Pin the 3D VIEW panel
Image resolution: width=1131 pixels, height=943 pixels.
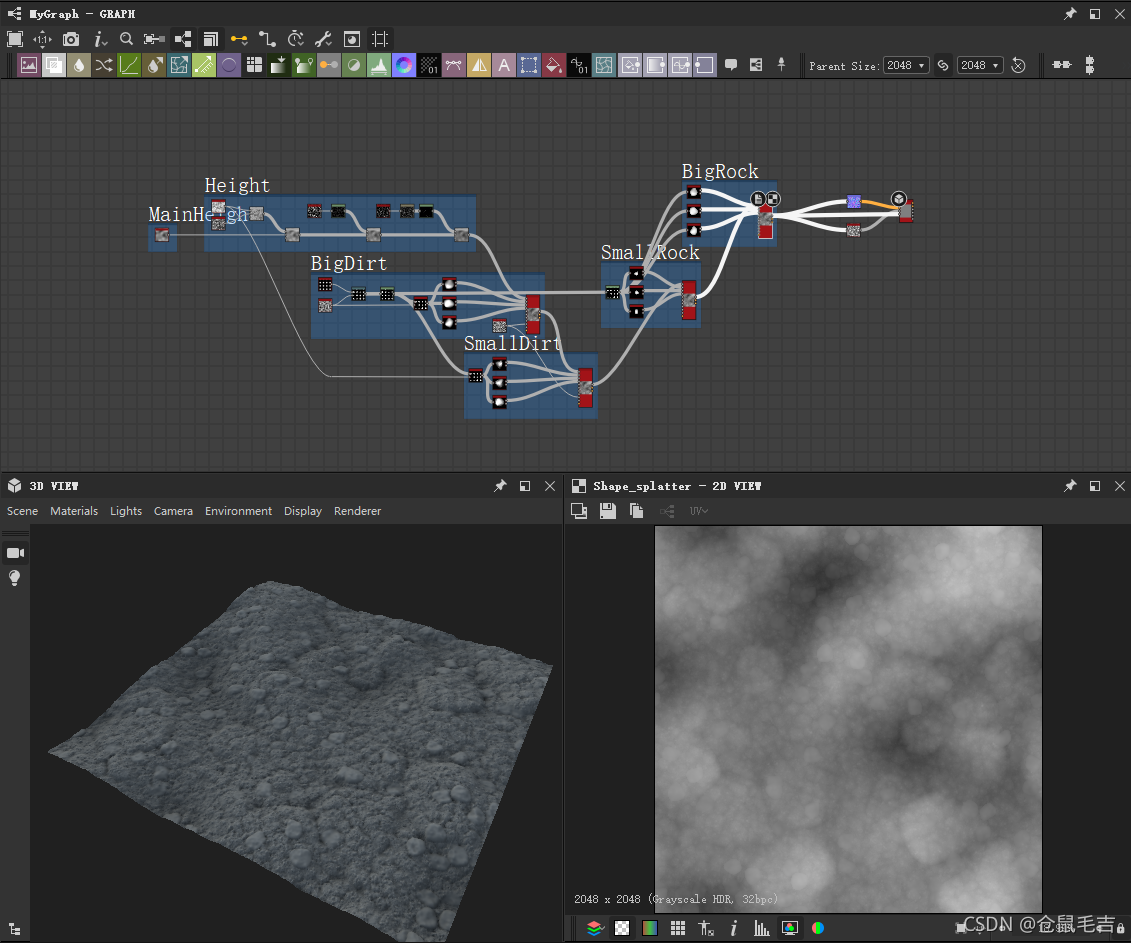click(500, 486)
